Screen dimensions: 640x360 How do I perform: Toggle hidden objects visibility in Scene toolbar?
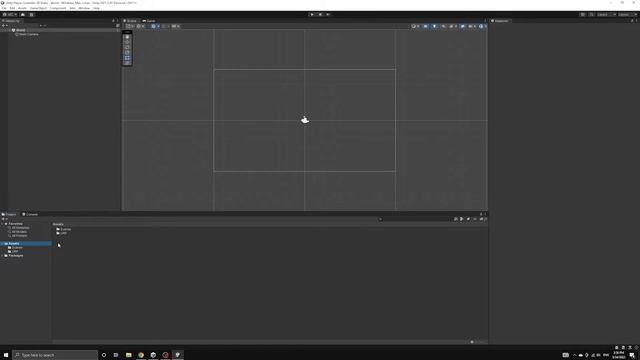[462, 26]
